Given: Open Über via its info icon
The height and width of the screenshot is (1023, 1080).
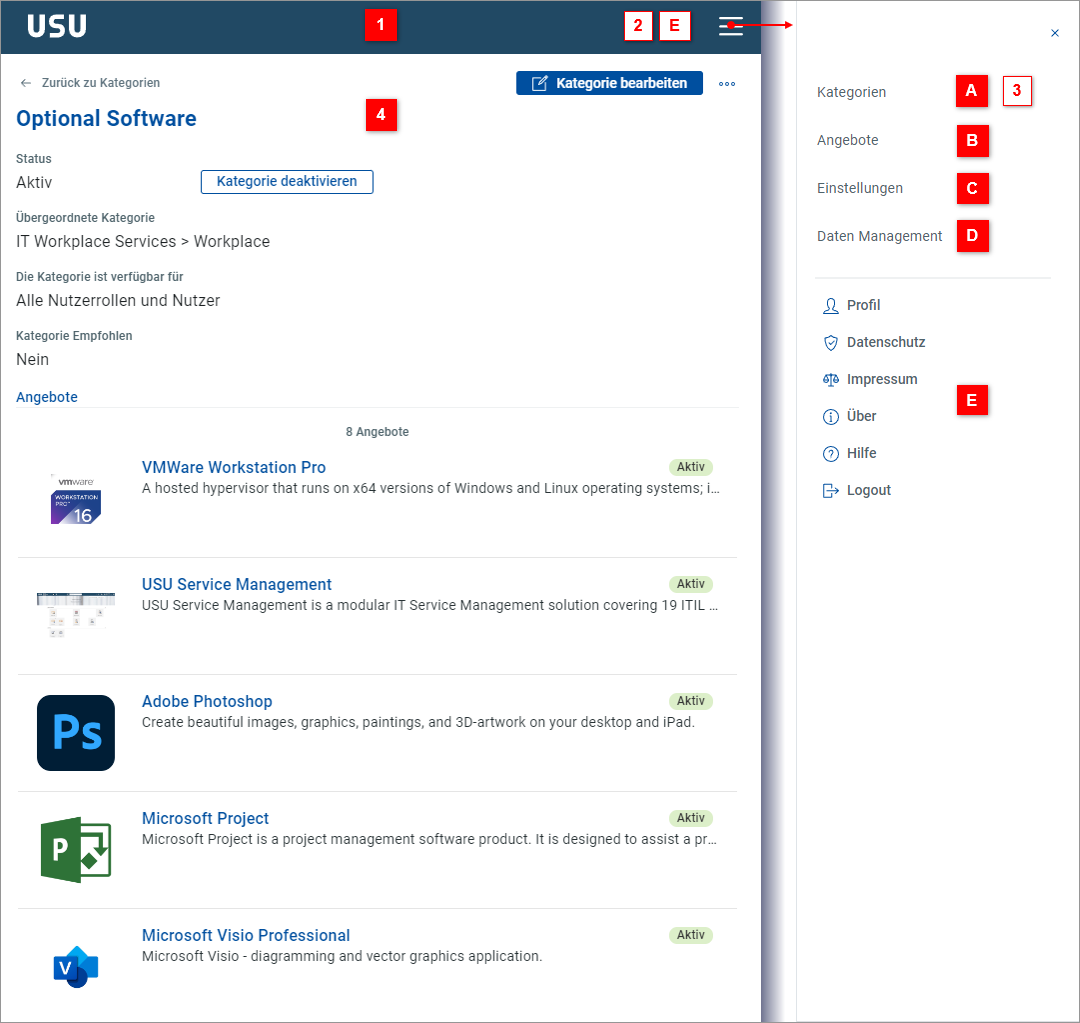Looking at the screenshot, I should point(831,416).
